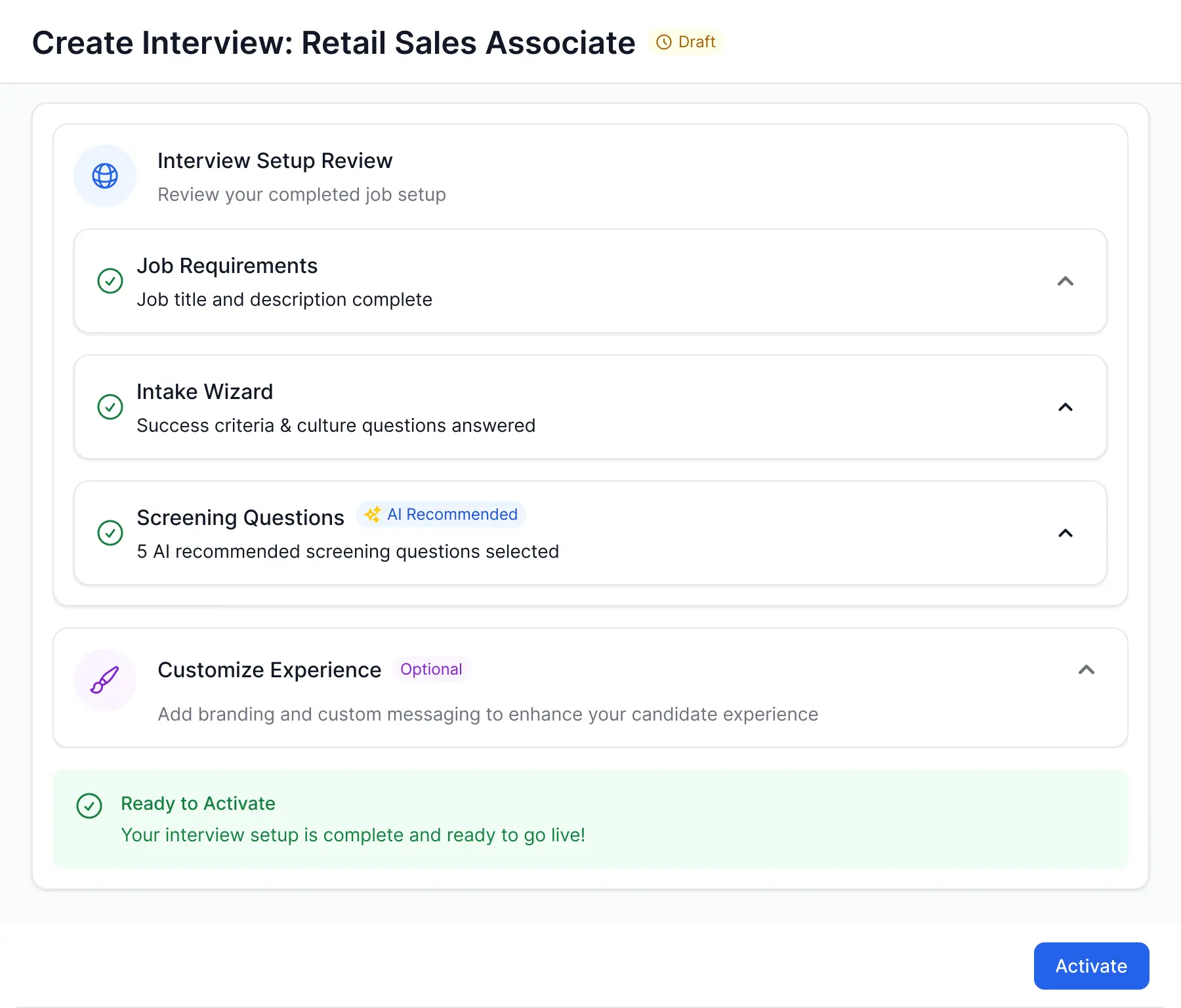
Task: Click the Optional badge next to Customize Experience
Action: pos(431,669)
